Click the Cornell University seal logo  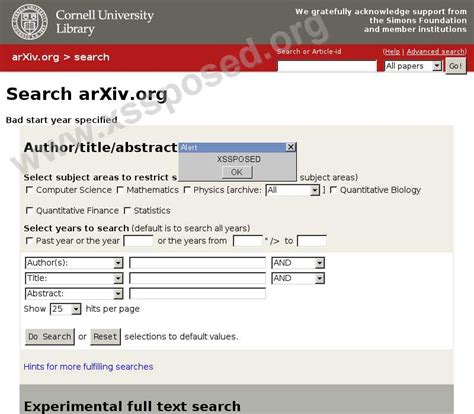29,22
